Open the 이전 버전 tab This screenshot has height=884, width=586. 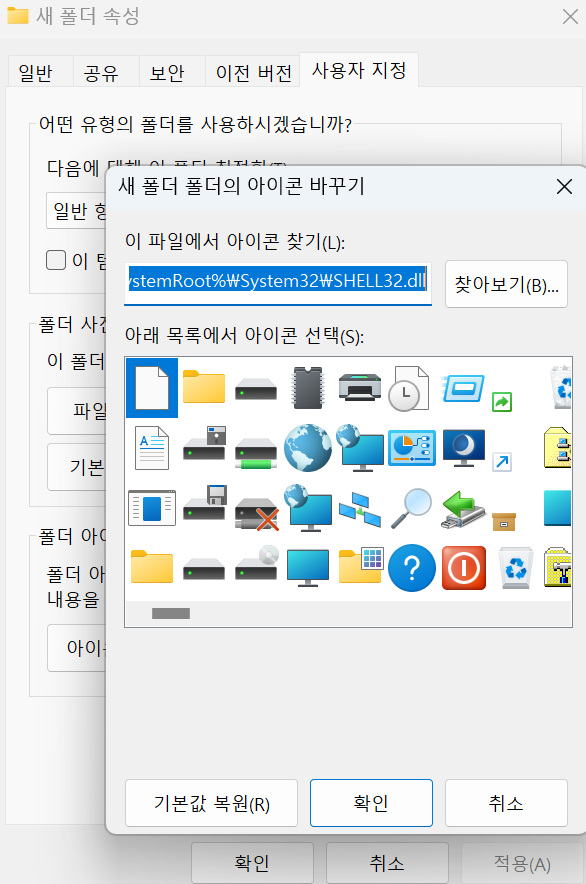pyautogui.click(x=254, y=73)
